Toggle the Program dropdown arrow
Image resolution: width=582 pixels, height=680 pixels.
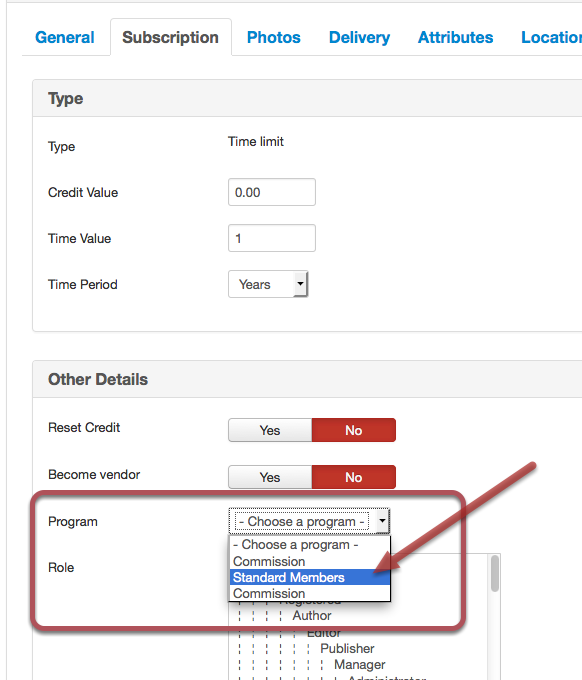pos(382,521)
